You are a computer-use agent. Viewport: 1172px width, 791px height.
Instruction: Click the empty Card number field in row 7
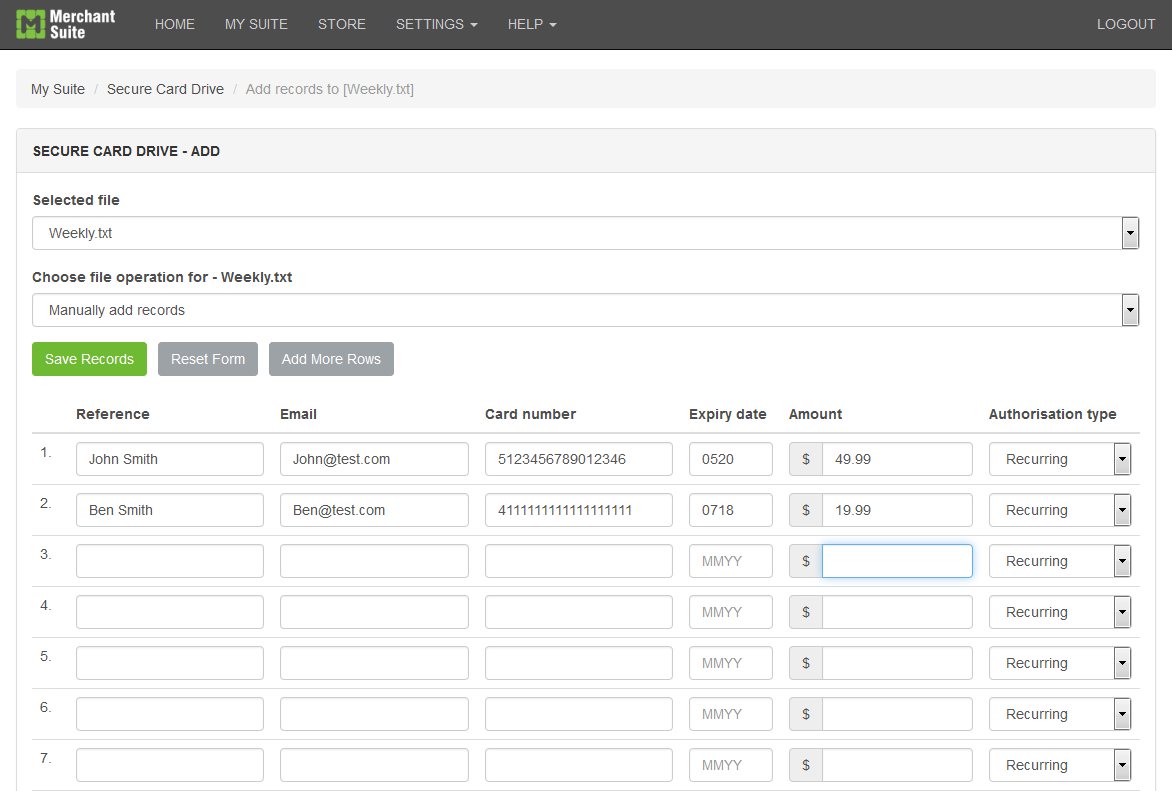(579, 765)
